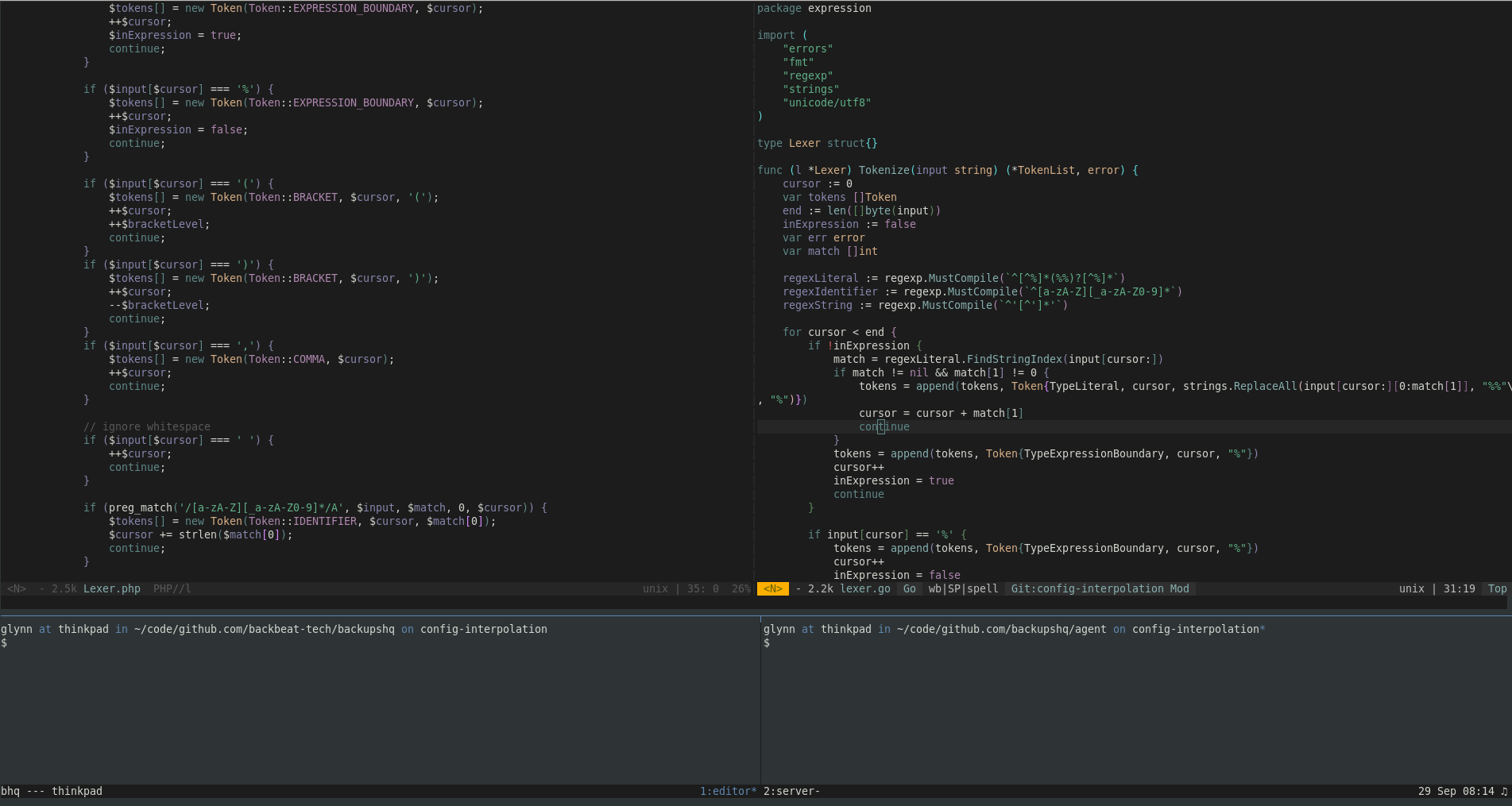Click the 'wb|SP|spell' status segment
The width and height of the screenshot is (1512, 806).
click(963, 588)
